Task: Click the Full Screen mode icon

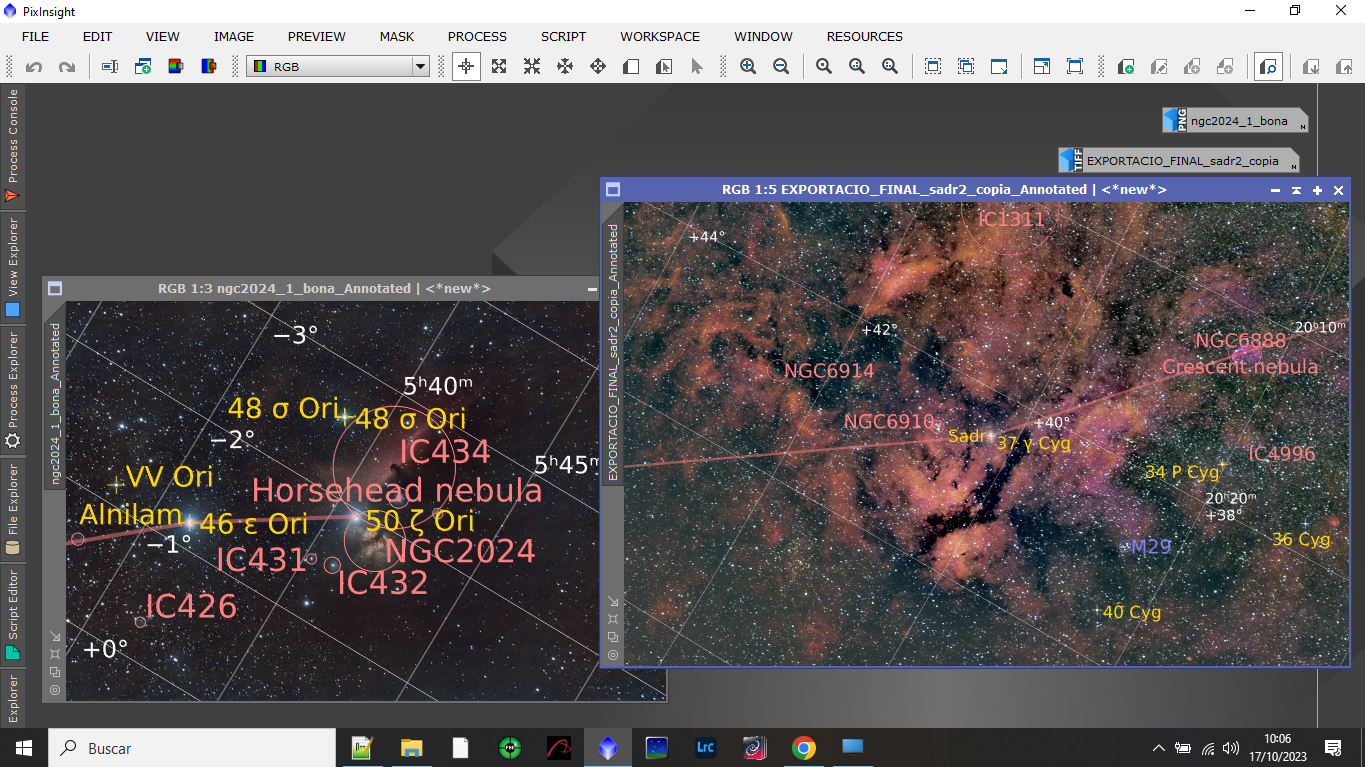Action: 1075,67
